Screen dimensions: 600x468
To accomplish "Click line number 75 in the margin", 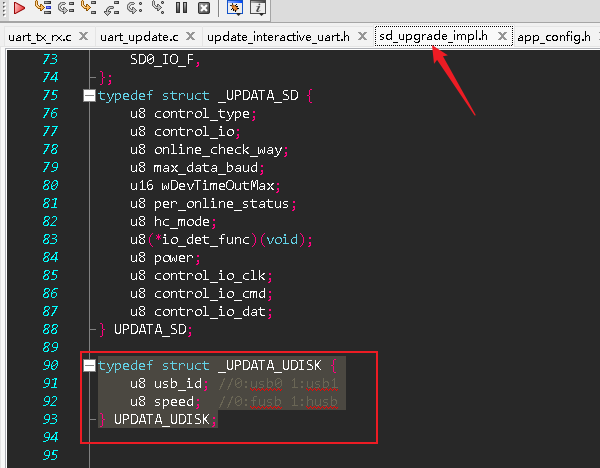I will click(x=50, y=95).
